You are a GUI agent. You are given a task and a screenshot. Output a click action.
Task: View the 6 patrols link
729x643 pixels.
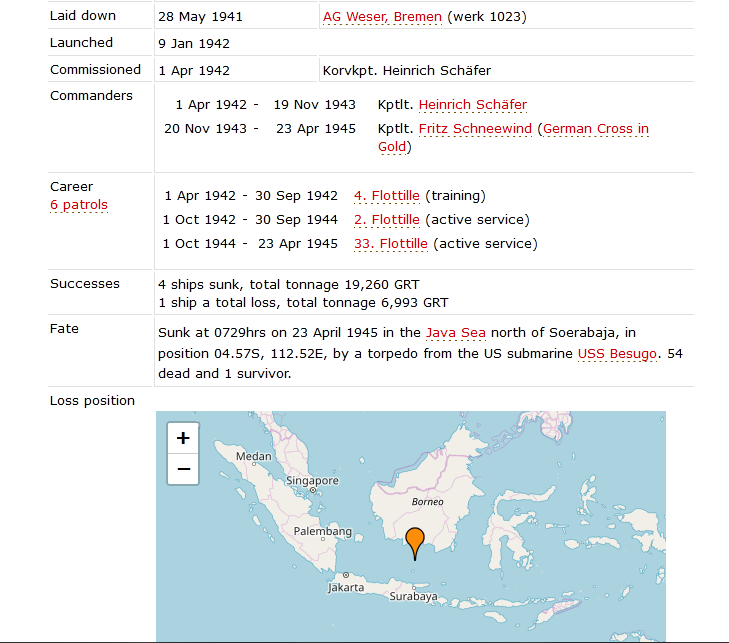(x=79, y=205)
